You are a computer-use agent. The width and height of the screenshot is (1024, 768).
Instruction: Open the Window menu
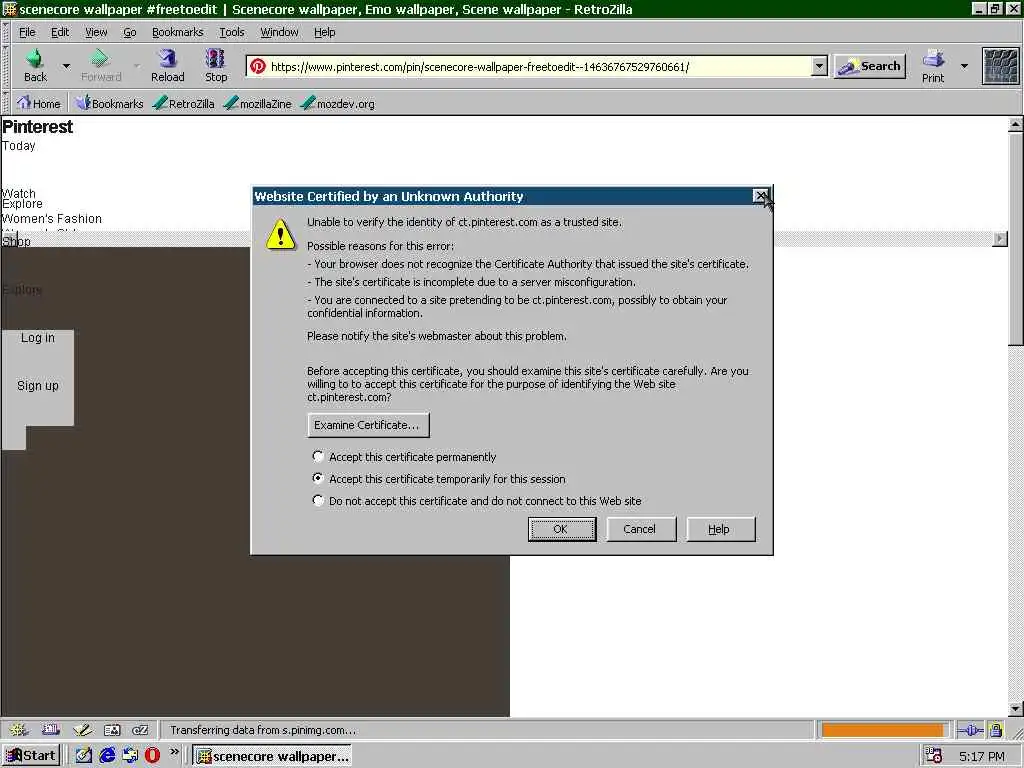(279, 32)
